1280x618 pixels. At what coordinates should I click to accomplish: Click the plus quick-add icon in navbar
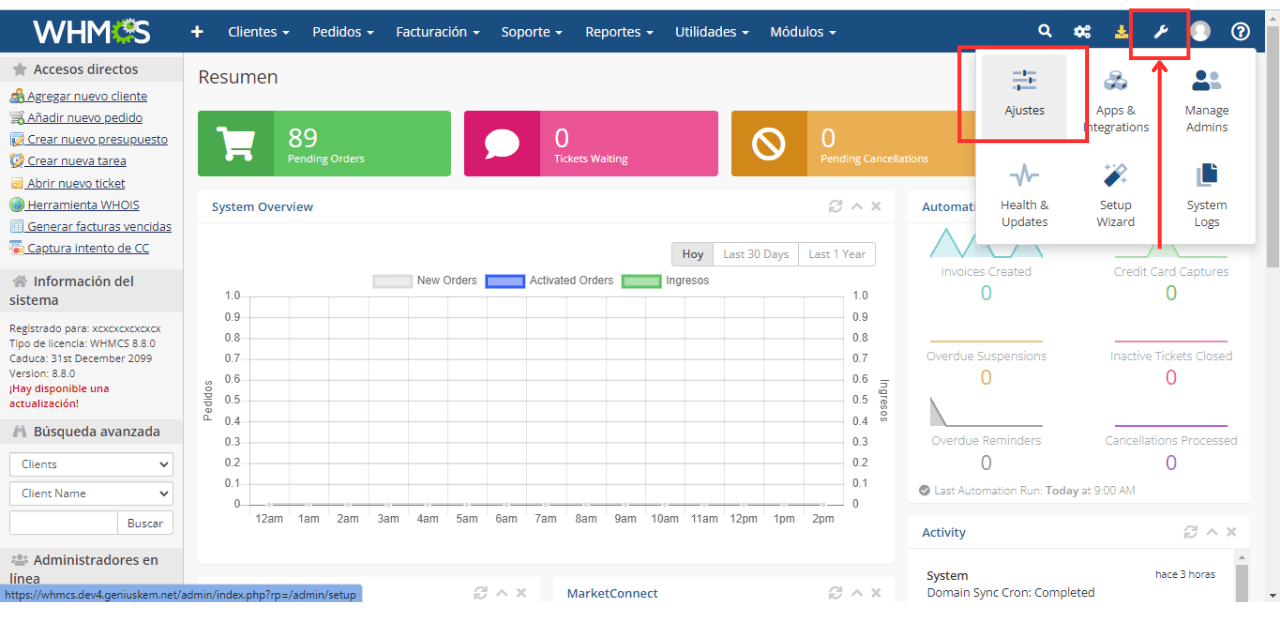click(197, 32)
